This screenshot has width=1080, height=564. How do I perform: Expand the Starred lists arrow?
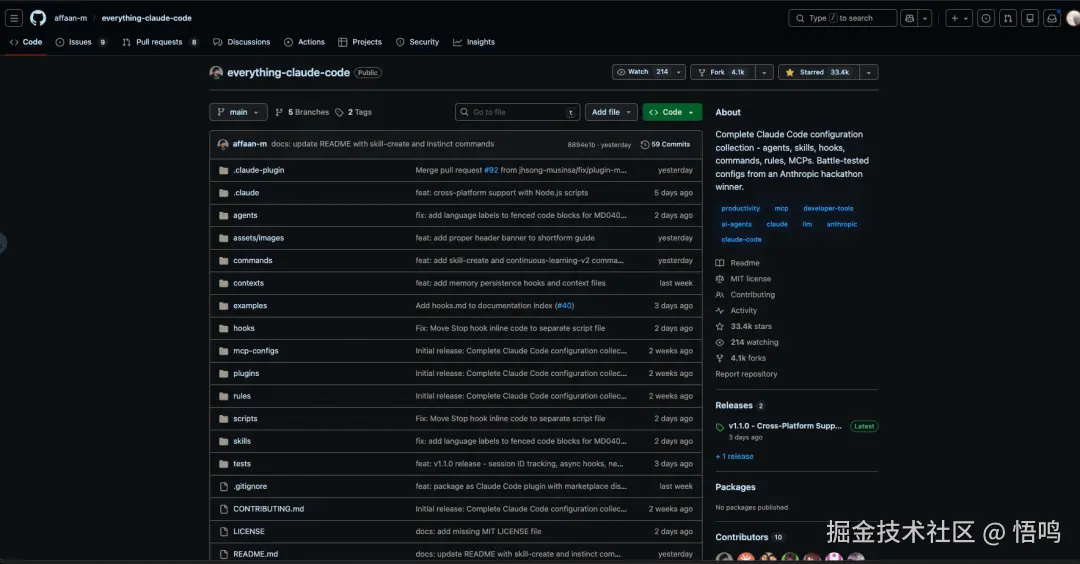click(869, 72)
